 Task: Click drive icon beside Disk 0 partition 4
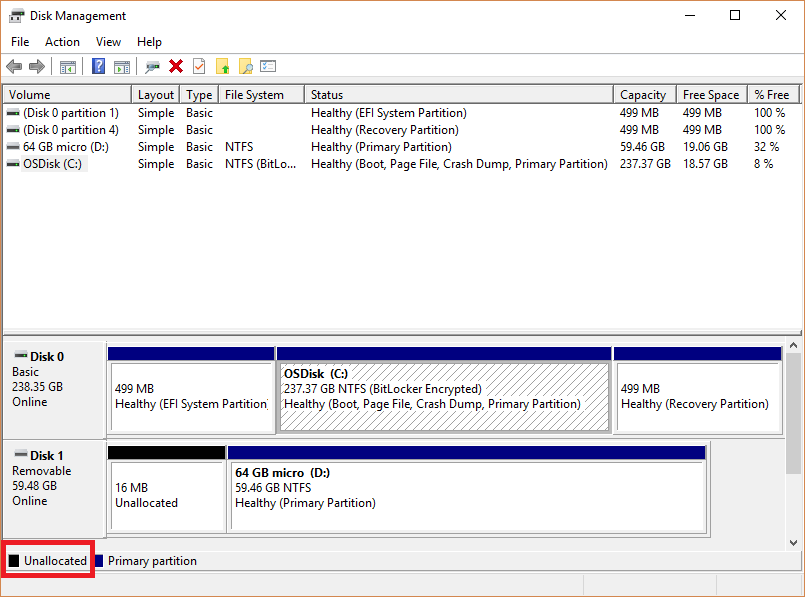coord(13,130)
